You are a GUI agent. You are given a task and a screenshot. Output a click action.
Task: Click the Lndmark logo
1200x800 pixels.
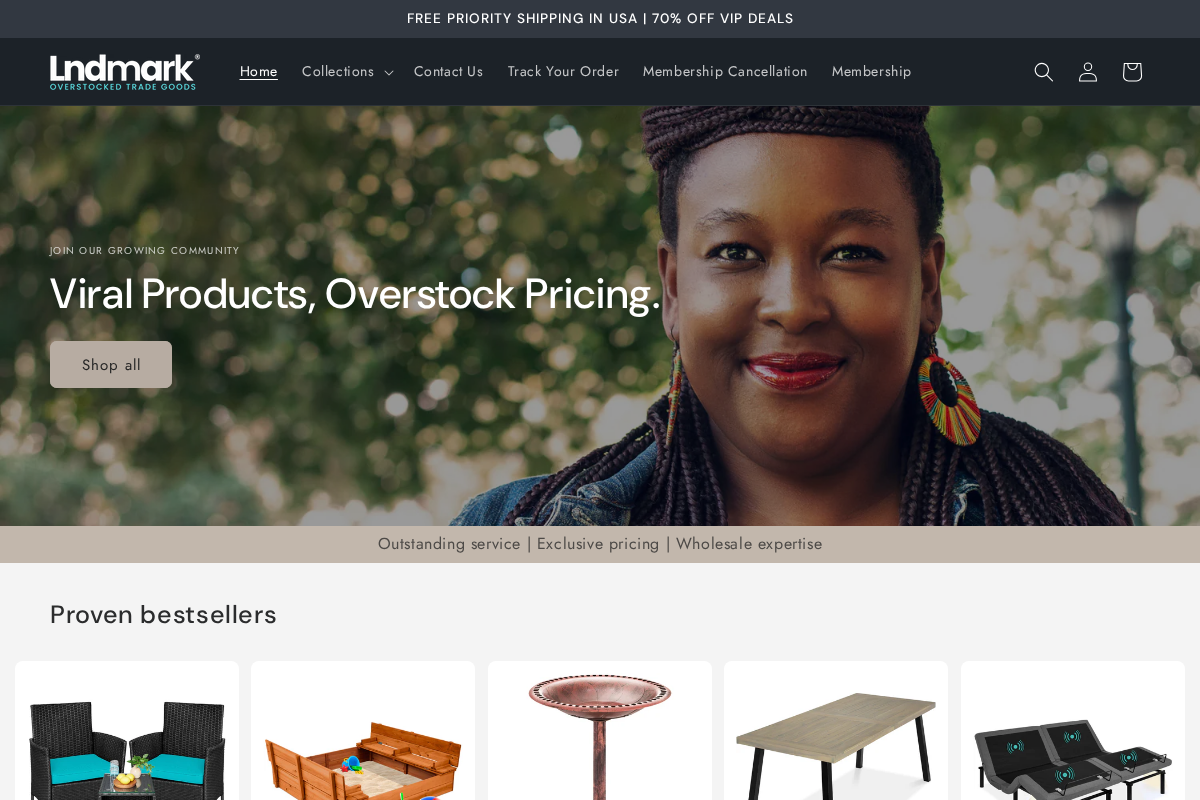coord(125,72)
